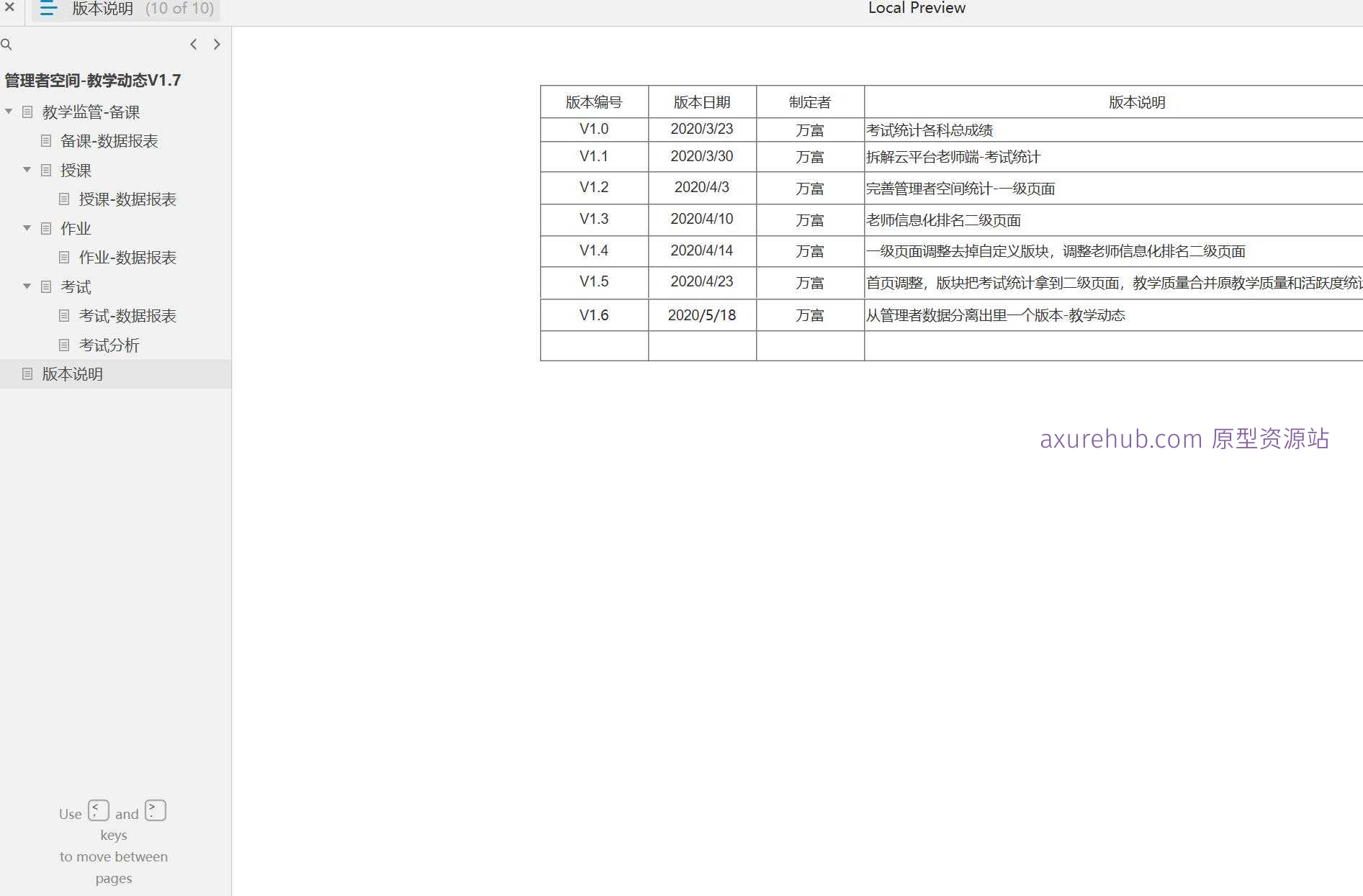Click version cell V1.0
The width and height of the screenshot is (1363, 896).
click(x=594, y=130)
